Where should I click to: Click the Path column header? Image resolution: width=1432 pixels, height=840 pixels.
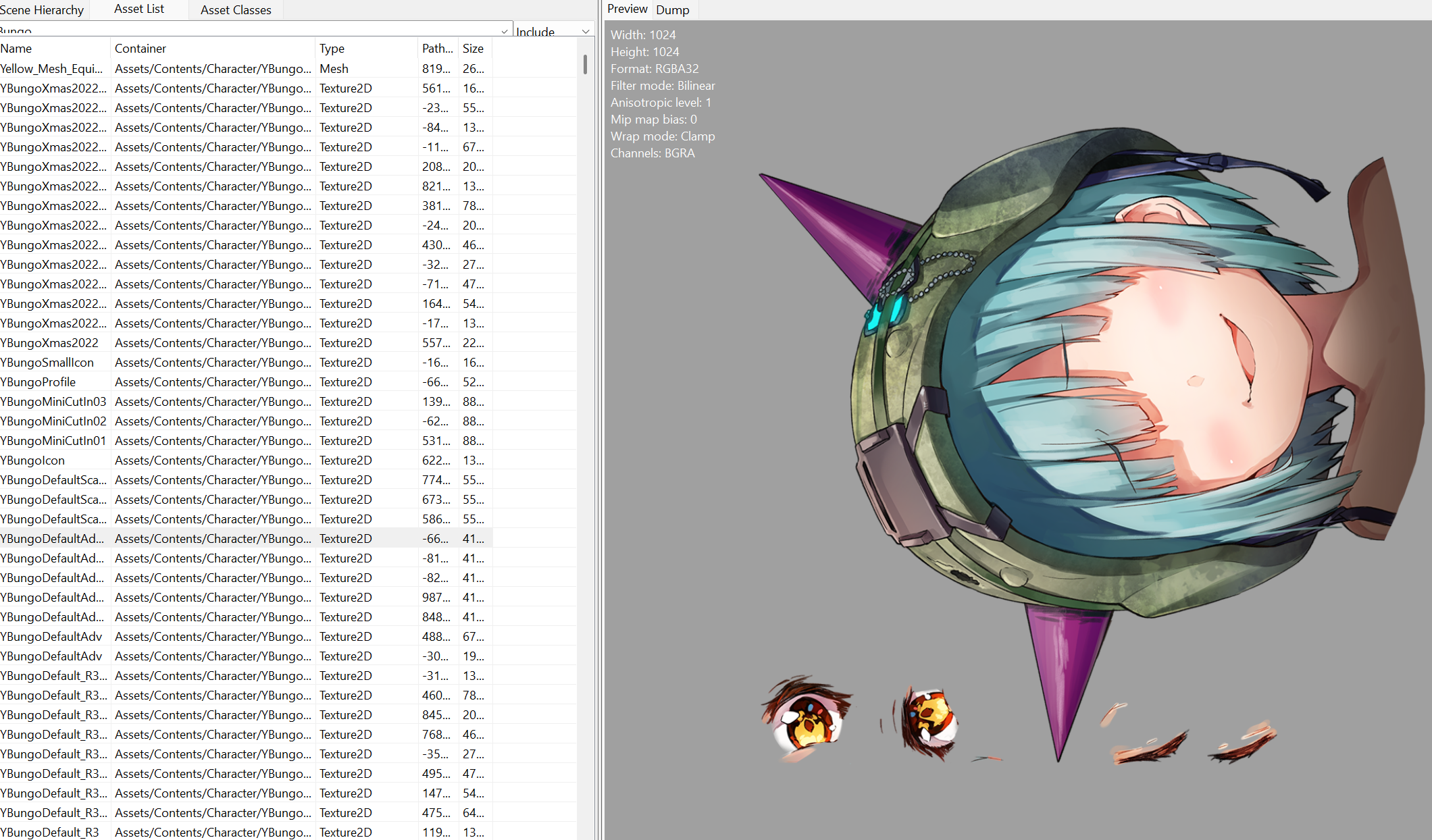[x=437, y=49]
